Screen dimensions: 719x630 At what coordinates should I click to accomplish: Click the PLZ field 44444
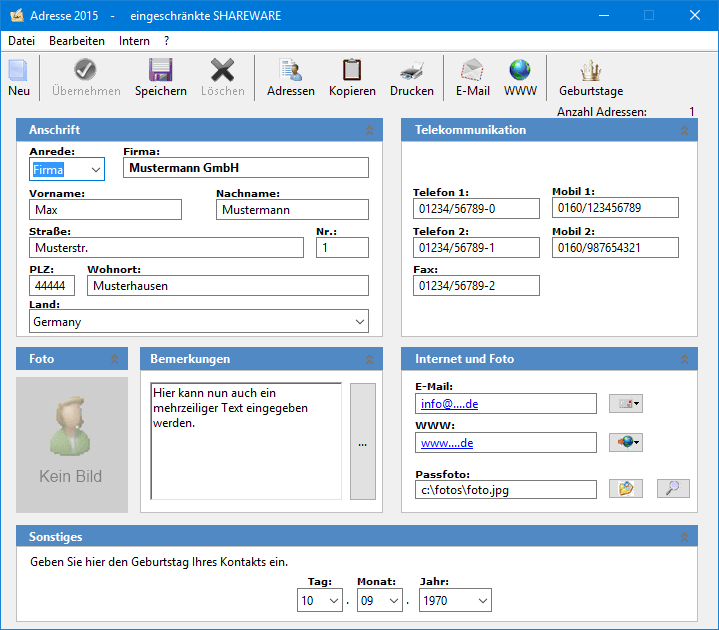(52, 286)
